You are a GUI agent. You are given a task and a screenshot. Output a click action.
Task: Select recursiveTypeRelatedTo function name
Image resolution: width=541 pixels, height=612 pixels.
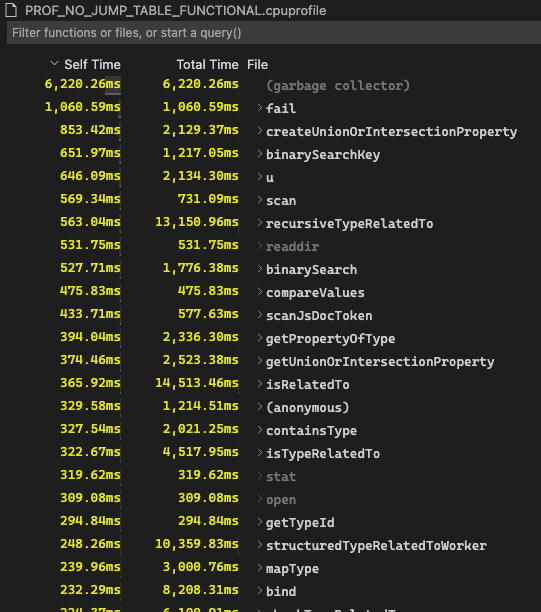click(349, 224)
